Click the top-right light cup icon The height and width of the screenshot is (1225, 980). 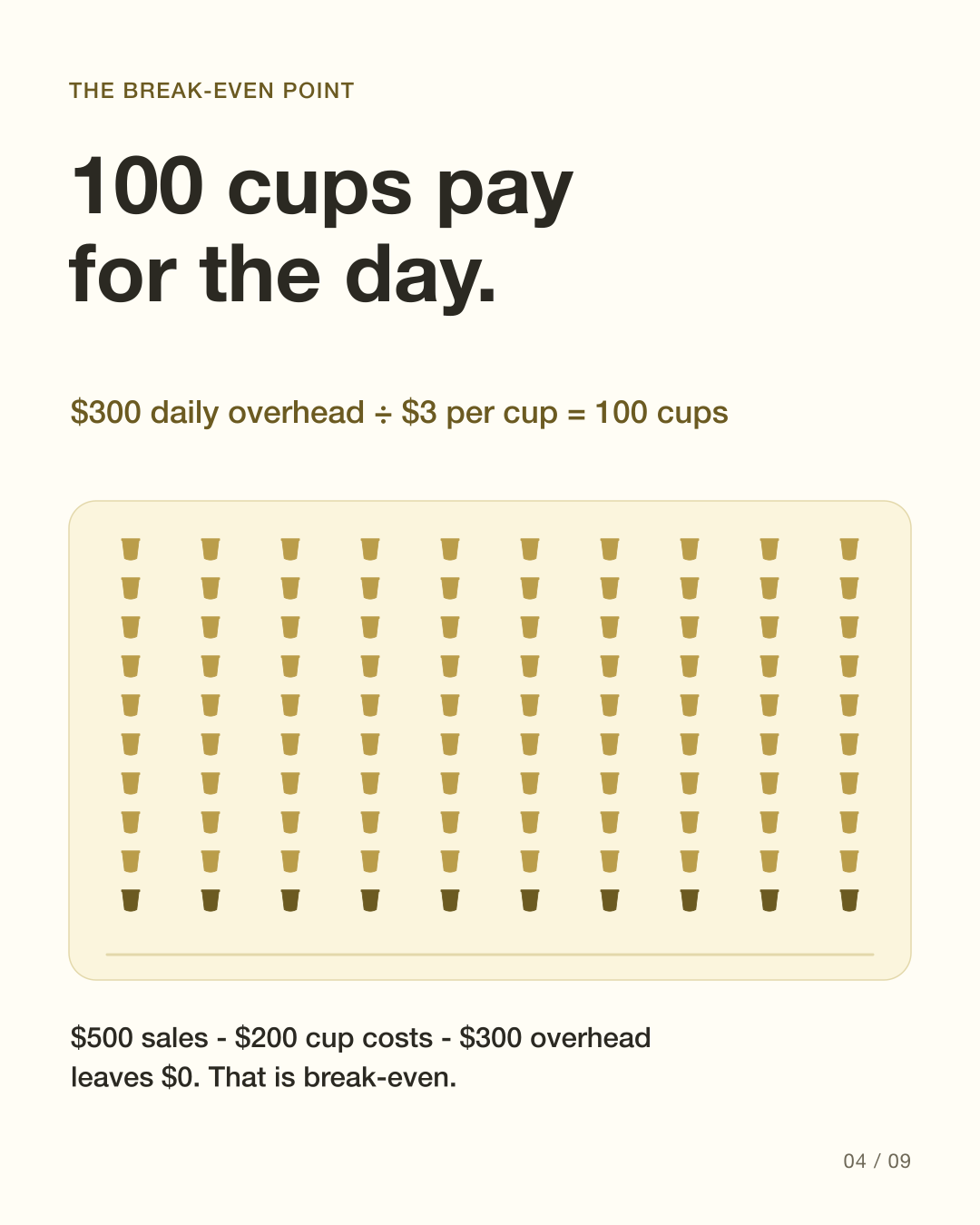coord(849,549)
